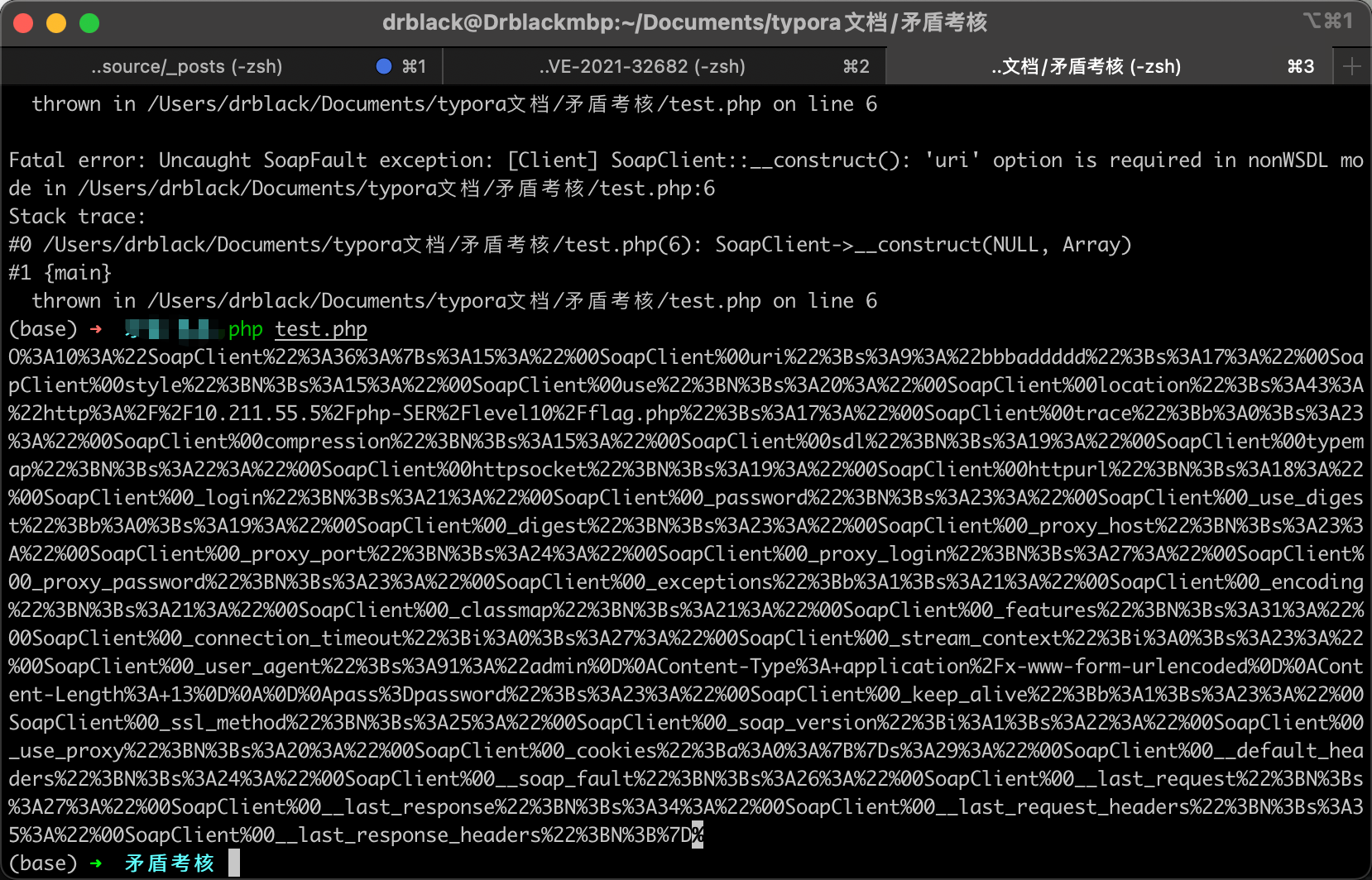Click the output line containing __last_response%22
The width and height of the screenshot is (1372, 880).
686,807
